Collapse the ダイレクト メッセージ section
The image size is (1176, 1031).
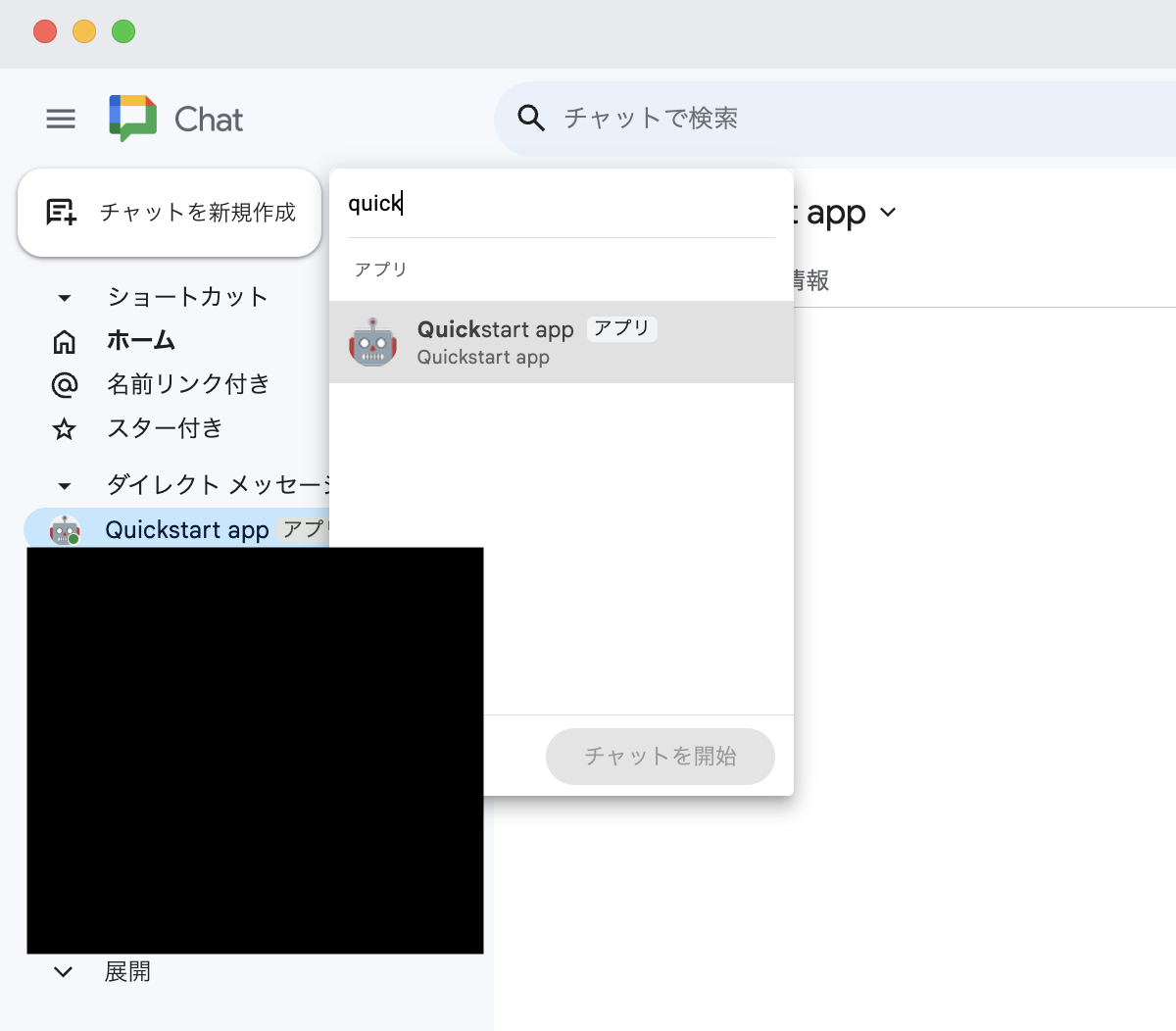[64, 485]
